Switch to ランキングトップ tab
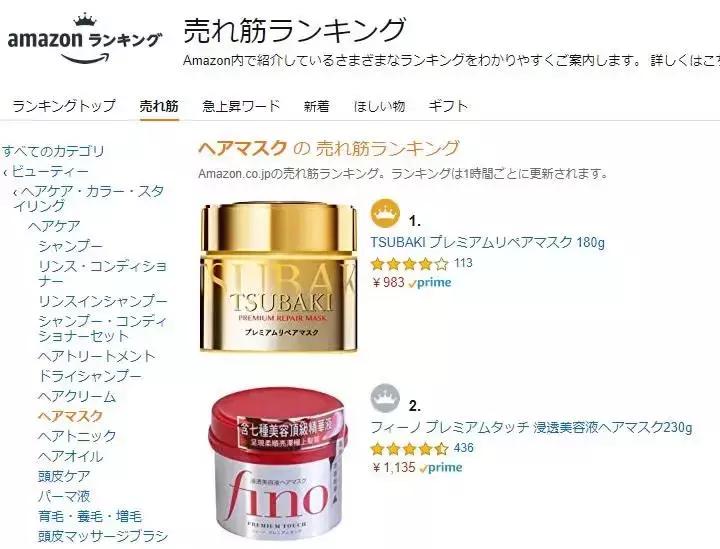The height and width of the screenshot is (549, 720). (x=64, y=106)
